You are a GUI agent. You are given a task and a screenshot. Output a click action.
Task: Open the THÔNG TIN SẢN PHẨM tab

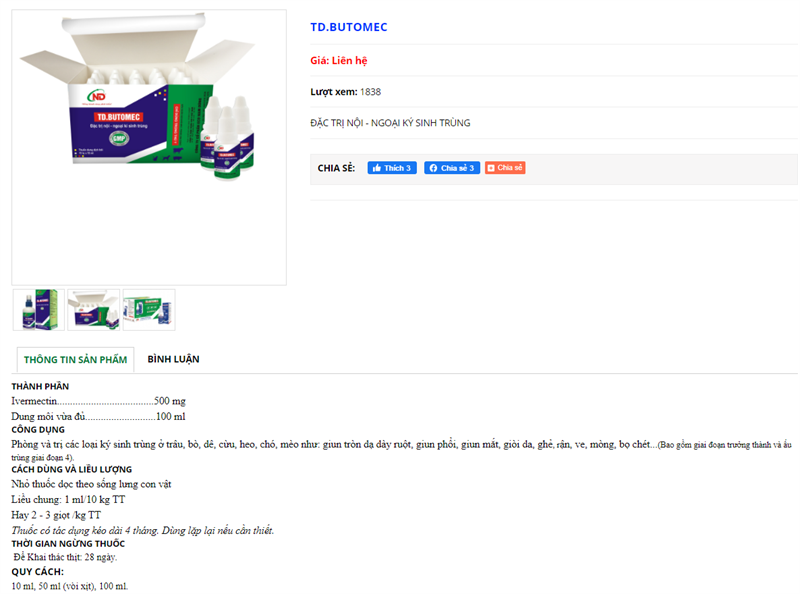coord(75,359)
